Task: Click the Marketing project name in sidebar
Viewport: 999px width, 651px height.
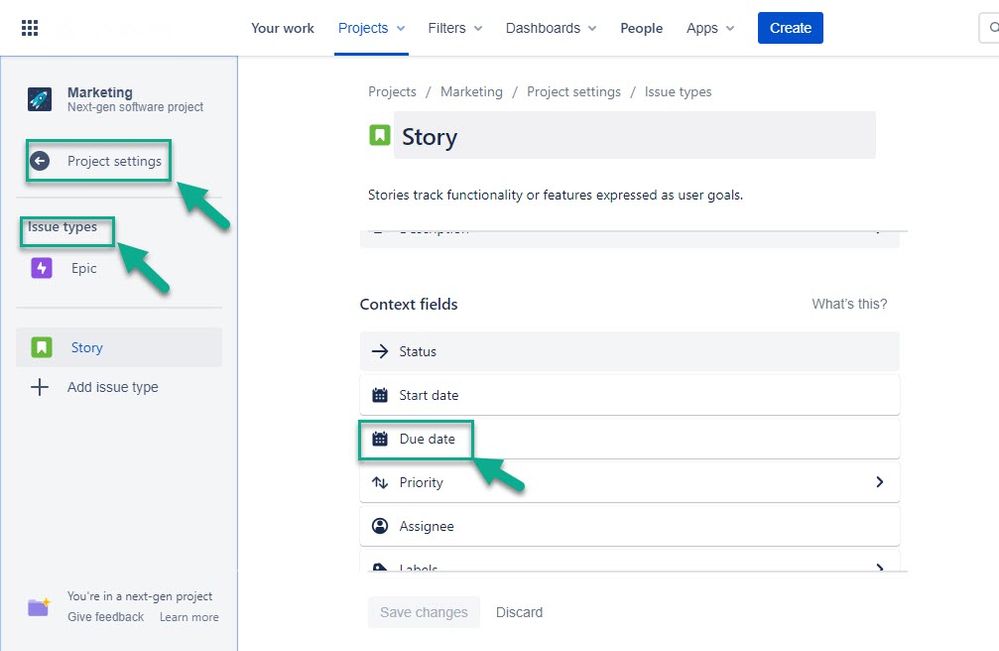Action: (100, 92)
